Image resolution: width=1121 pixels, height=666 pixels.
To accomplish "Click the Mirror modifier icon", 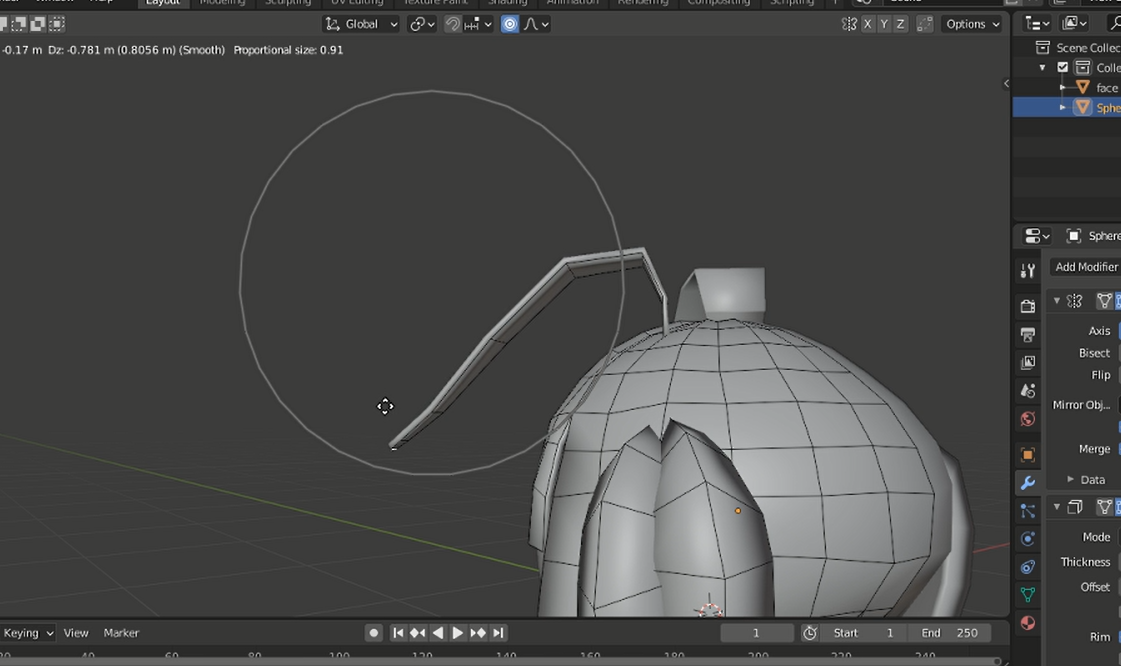I will [1075, 301].
